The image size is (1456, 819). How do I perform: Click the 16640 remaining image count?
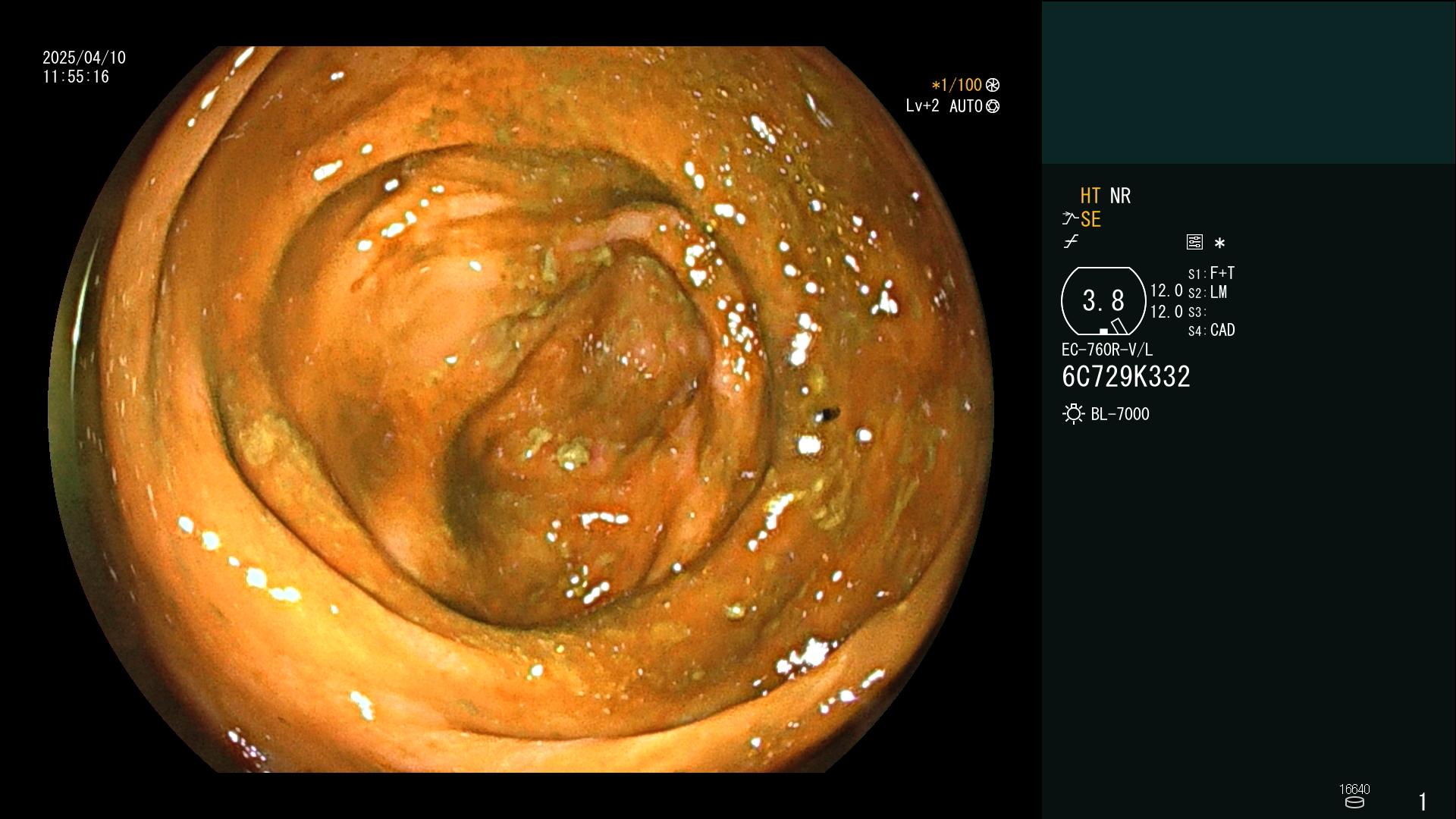pyautogui.click(x=1354, y=789)
